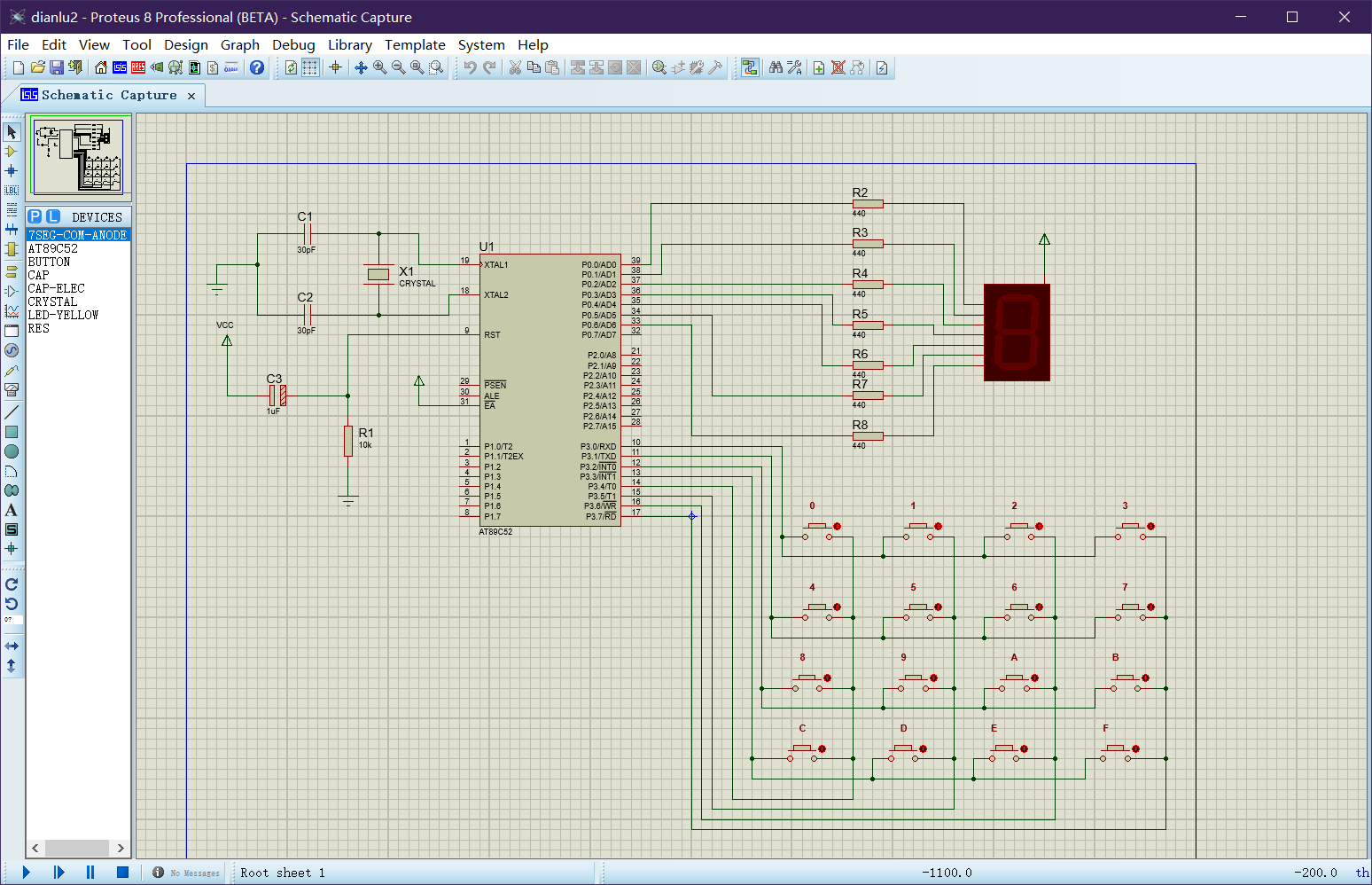Mirror the part horizontally with the X-mirror icon
The width and height of the screenshot is (1372, 885).
pyautogui.click(x=12, y=646)
